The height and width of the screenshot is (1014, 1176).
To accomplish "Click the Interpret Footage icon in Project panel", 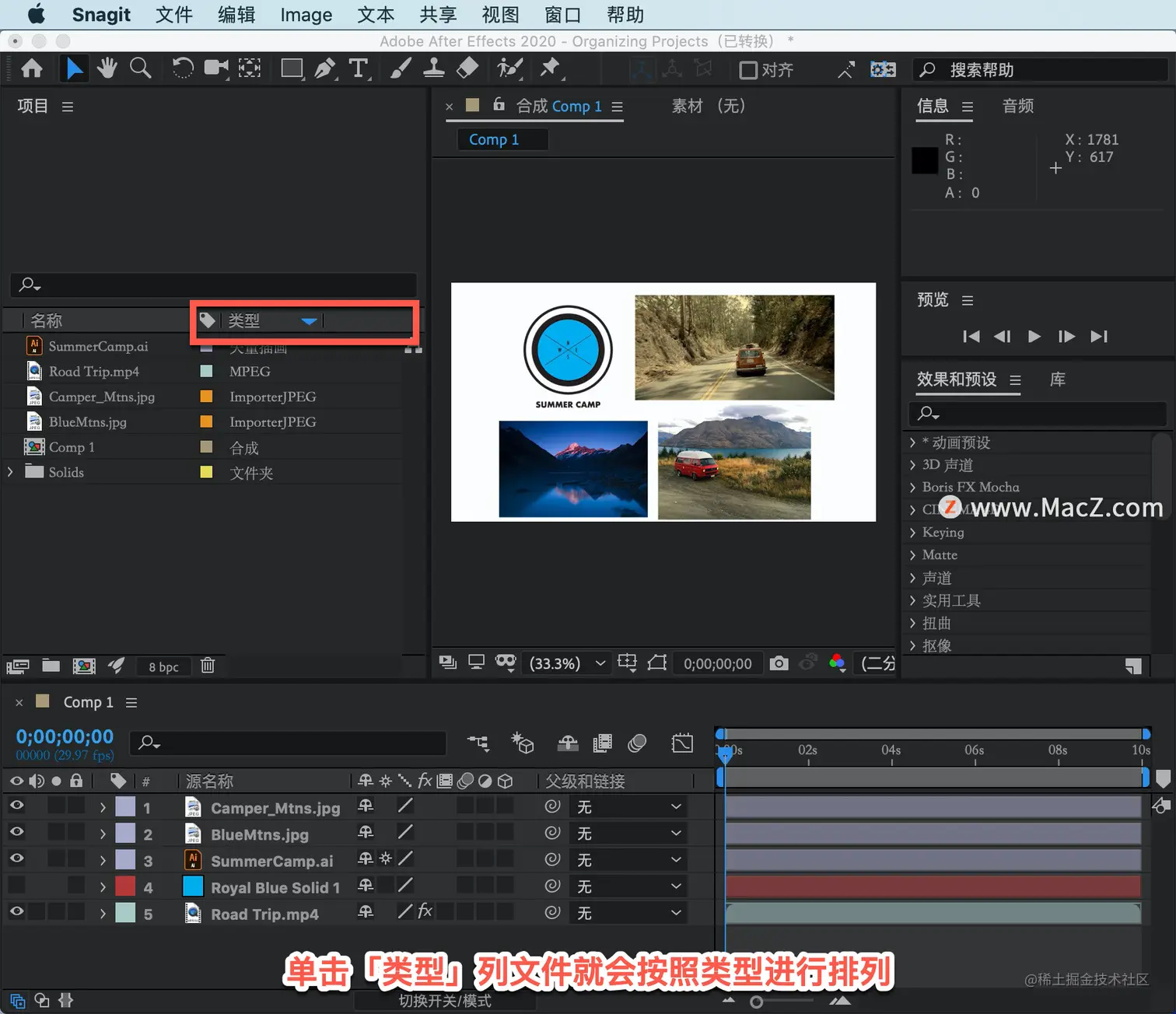I will (x=18, y=666).
